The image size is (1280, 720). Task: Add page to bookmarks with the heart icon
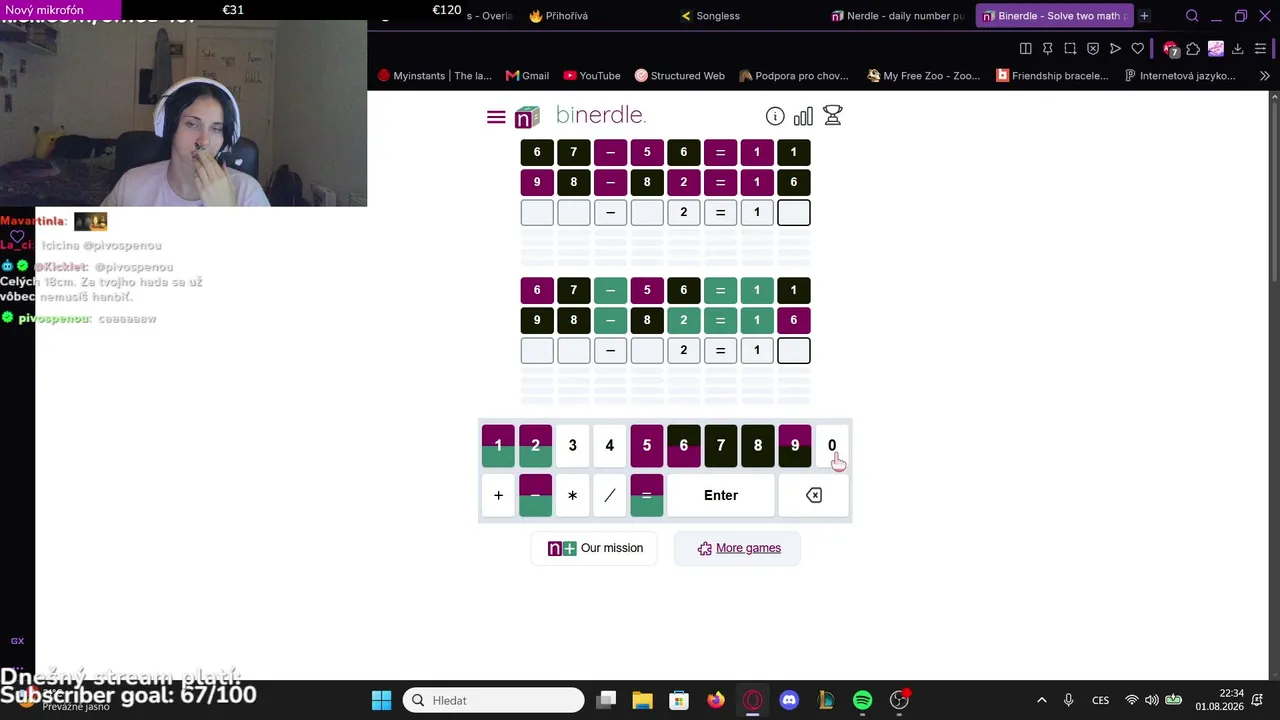(x=1138, y=48)
